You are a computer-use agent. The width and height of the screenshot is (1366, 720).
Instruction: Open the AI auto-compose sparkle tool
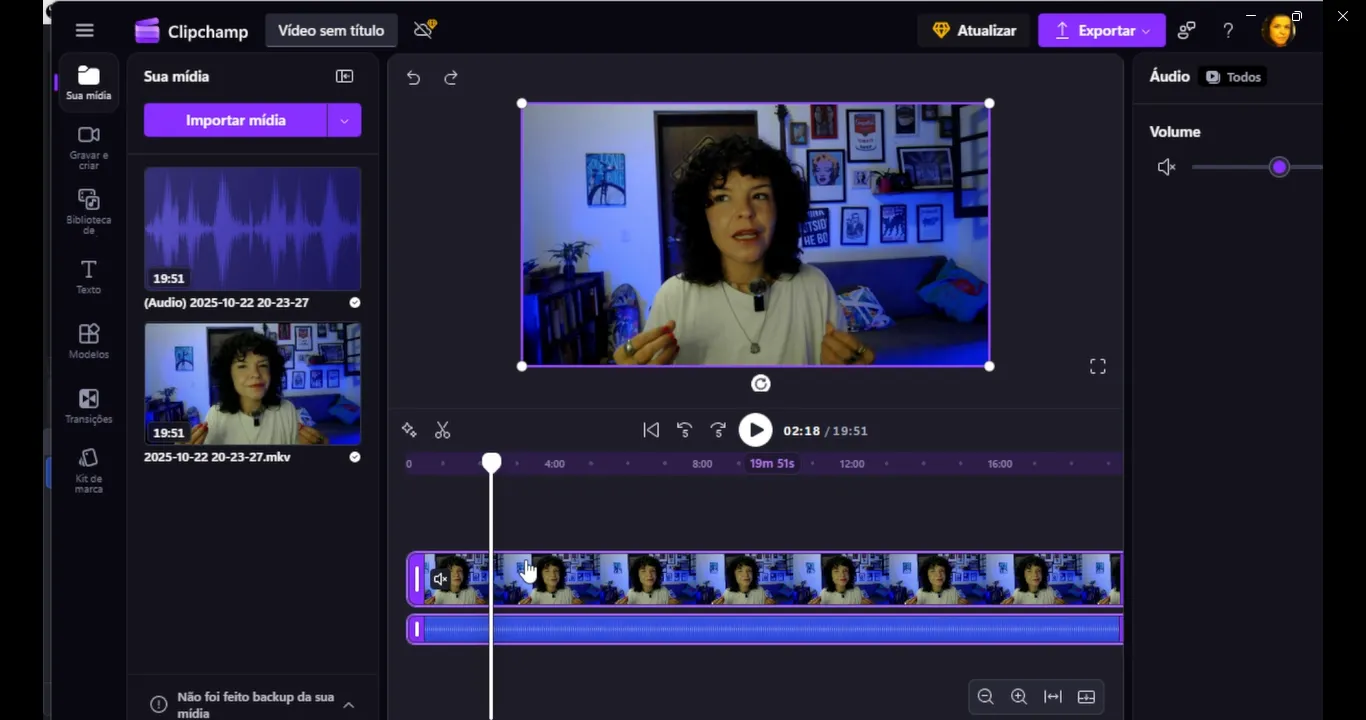tap(409, 430)
